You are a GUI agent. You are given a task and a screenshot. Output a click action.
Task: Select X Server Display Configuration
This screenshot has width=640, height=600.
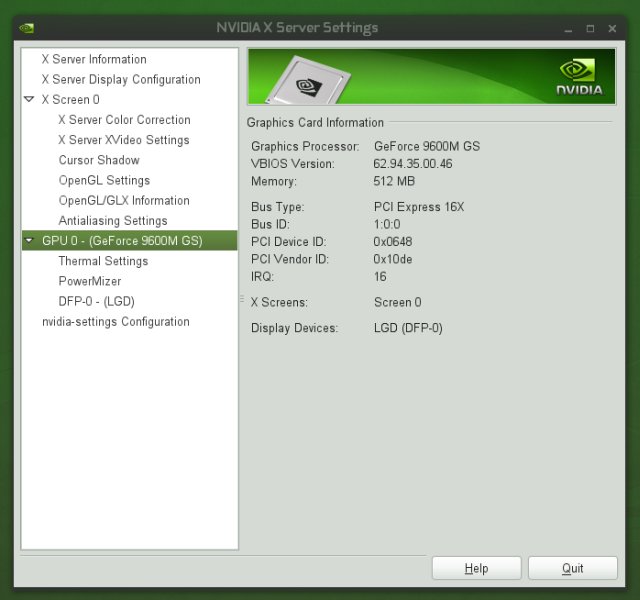click(x=121, y=79)
